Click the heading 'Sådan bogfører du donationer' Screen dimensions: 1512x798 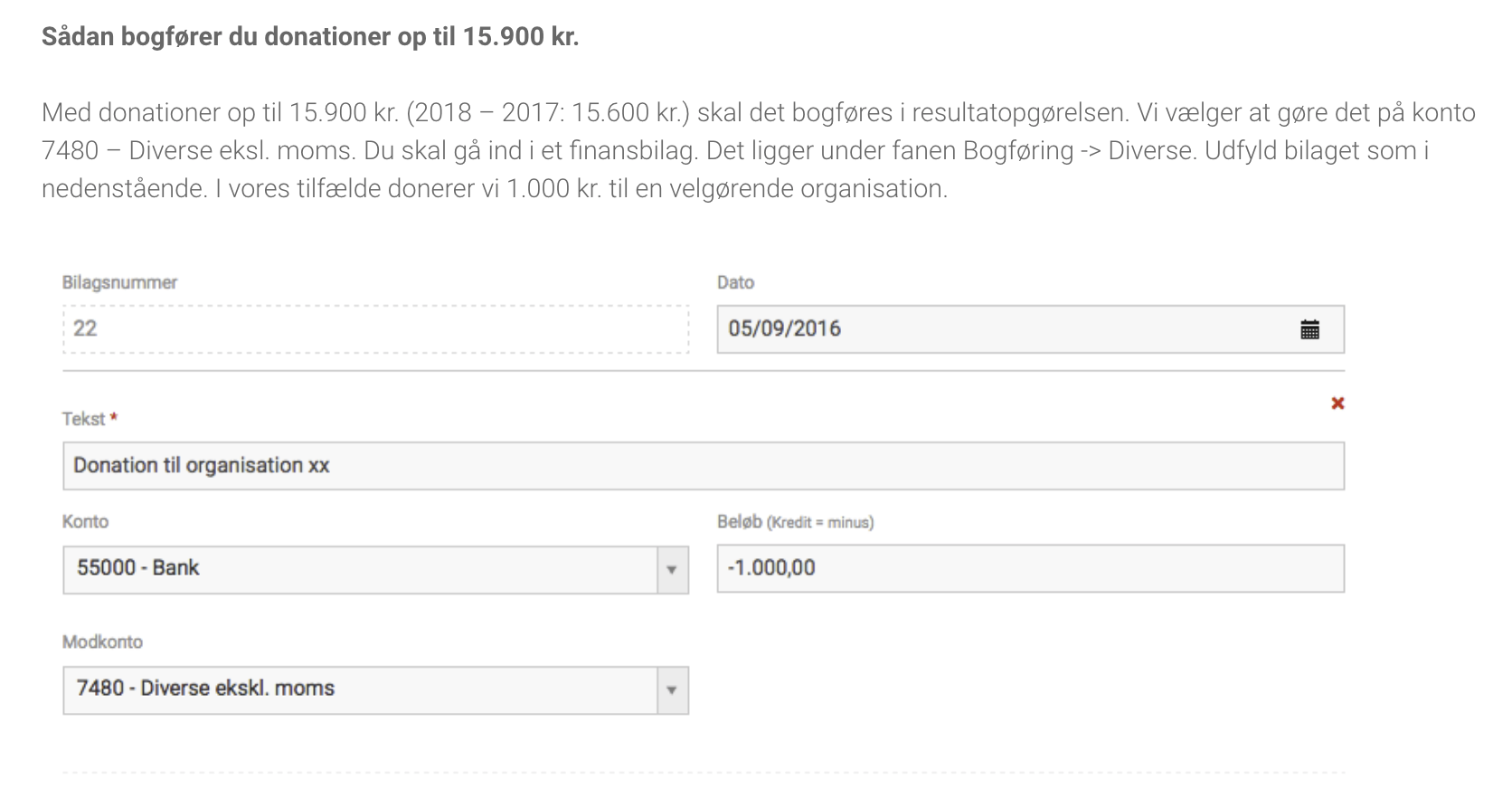(309, 36)
